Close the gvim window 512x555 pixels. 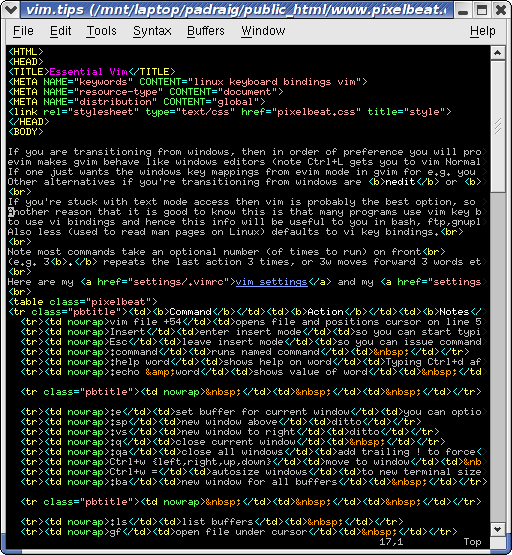pyautogui.click(x=501, y=10)
